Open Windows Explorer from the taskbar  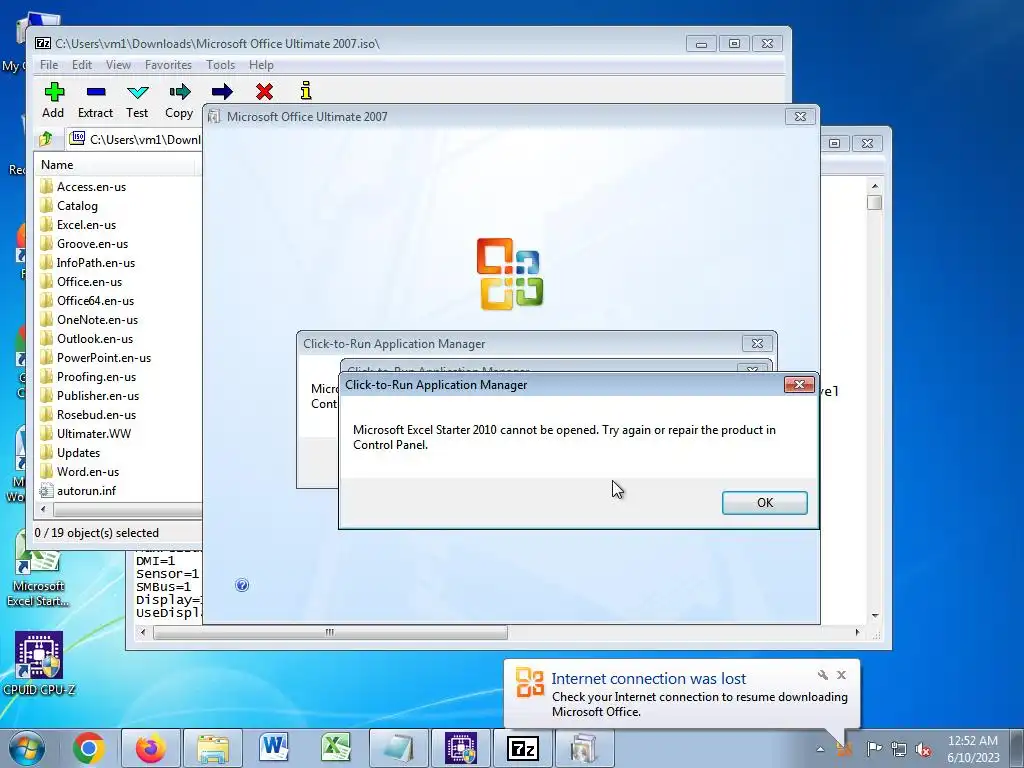[213, 748]
